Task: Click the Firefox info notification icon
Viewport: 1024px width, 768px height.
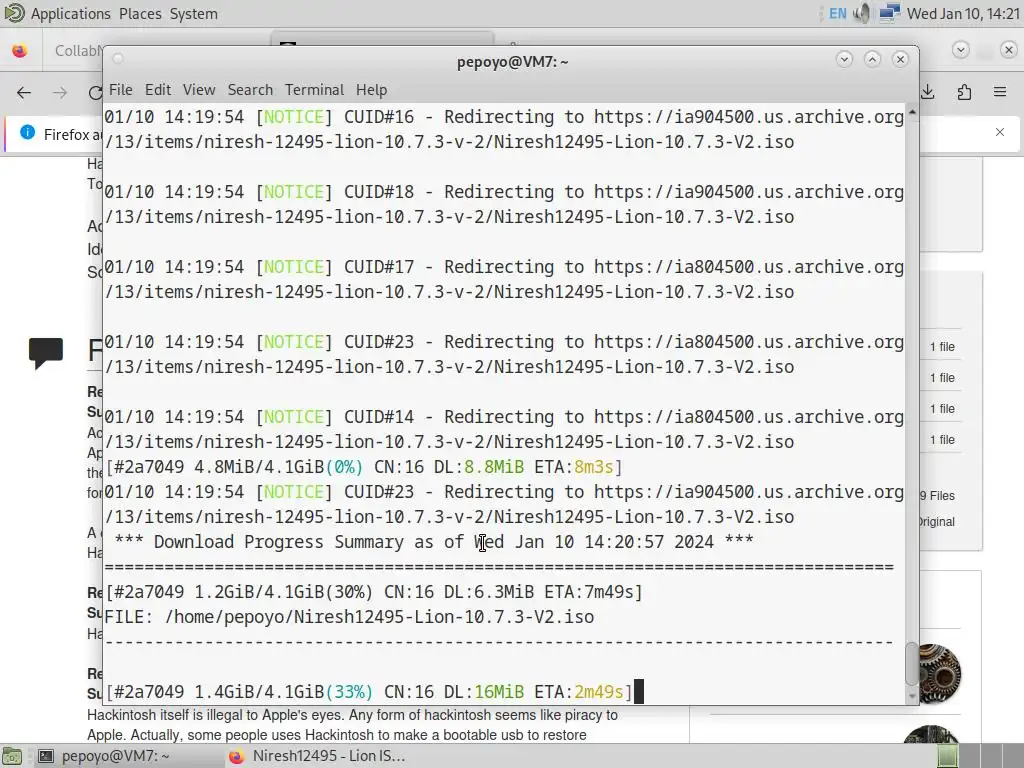Action: 27,133
